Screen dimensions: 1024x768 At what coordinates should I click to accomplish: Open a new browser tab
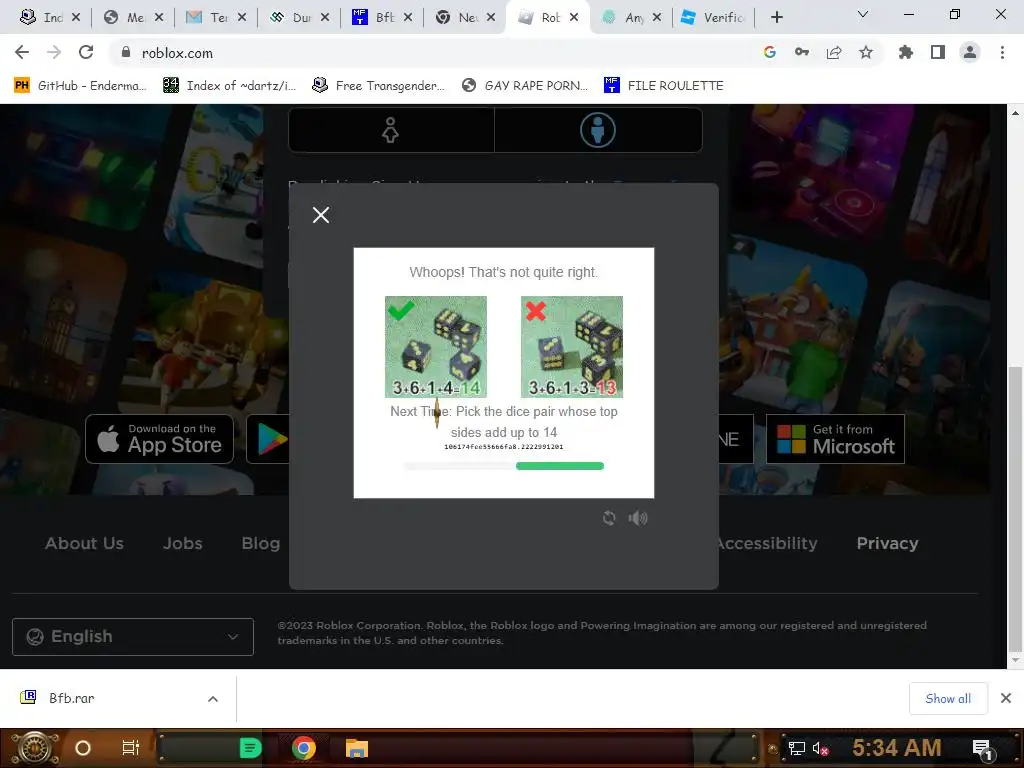pos(776,18)
